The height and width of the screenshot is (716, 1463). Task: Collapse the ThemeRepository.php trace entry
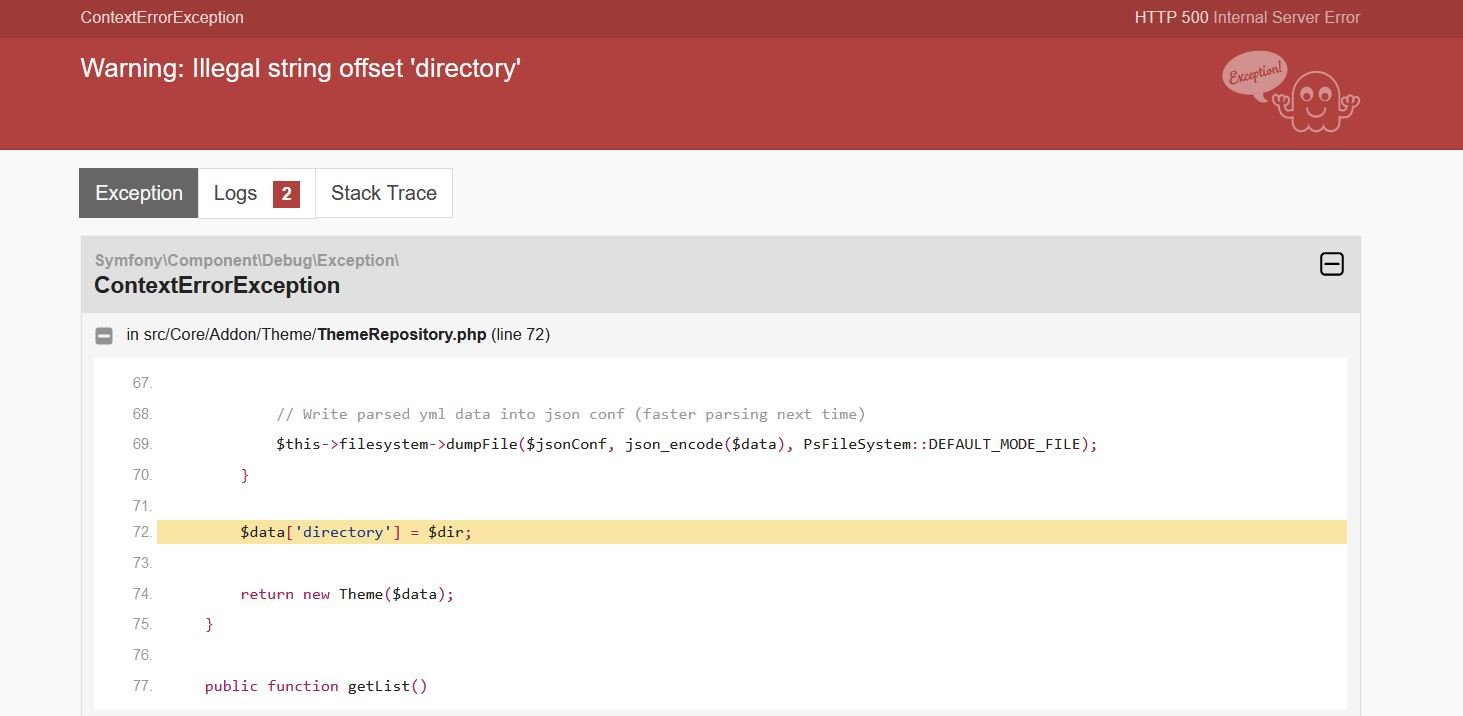pos(104,336)
